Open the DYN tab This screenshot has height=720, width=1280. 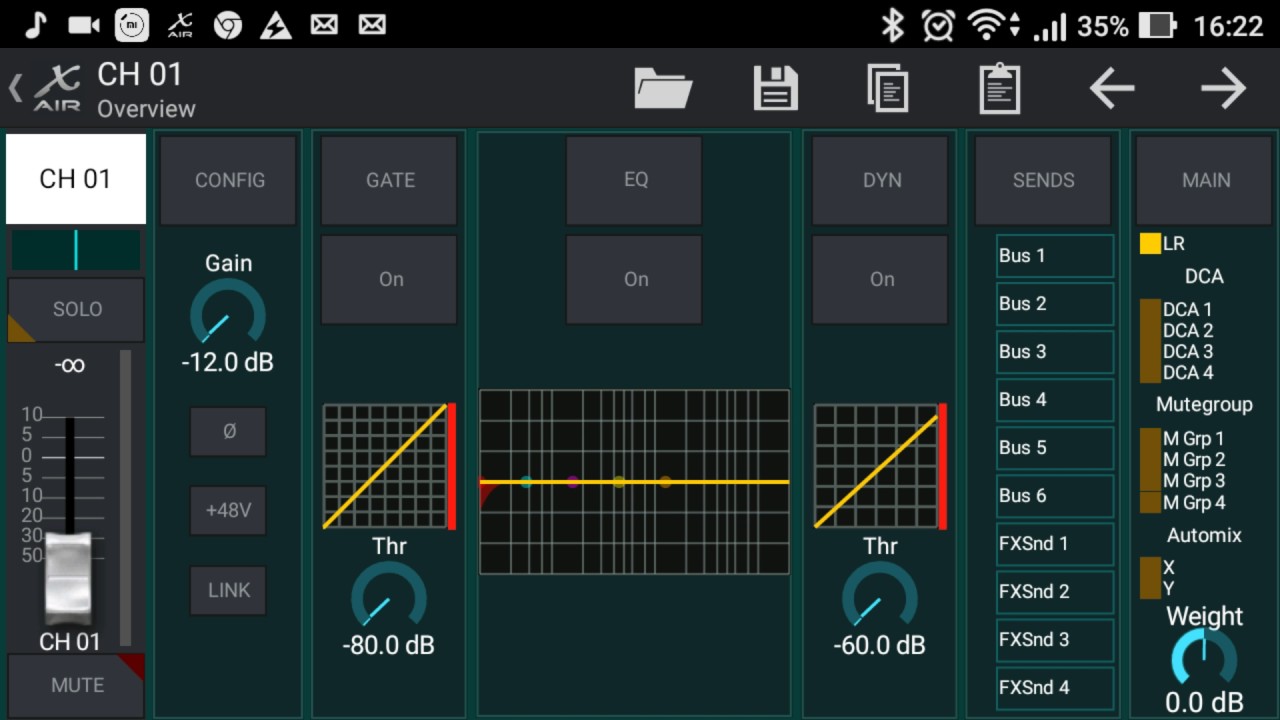click(x=881, y=180)
